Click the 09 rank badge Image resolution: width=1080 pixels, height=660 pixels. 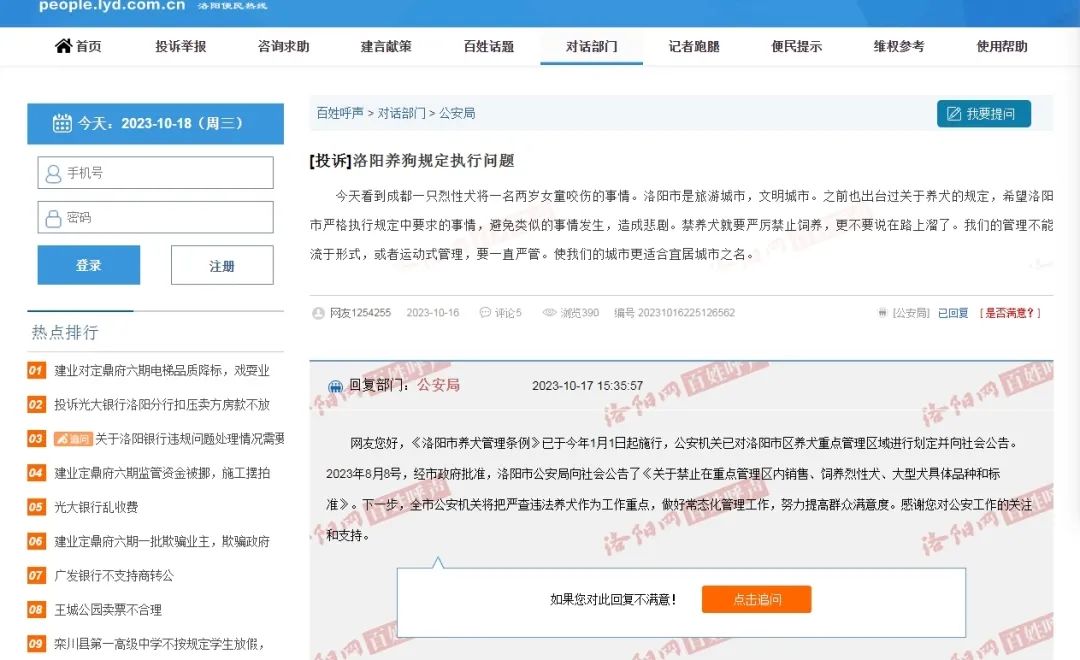tap(36, 643)
